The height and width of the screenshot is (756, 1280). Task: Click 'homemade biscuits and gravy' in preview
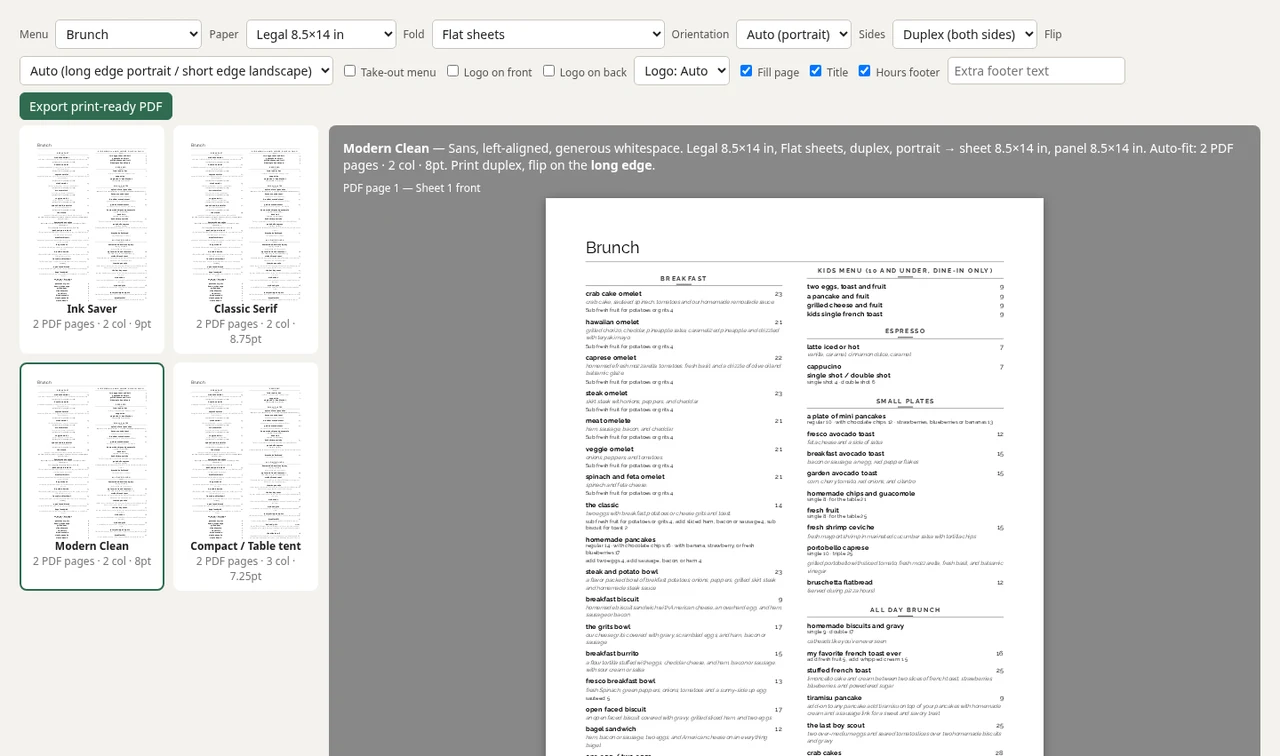[x=855, y=626]
